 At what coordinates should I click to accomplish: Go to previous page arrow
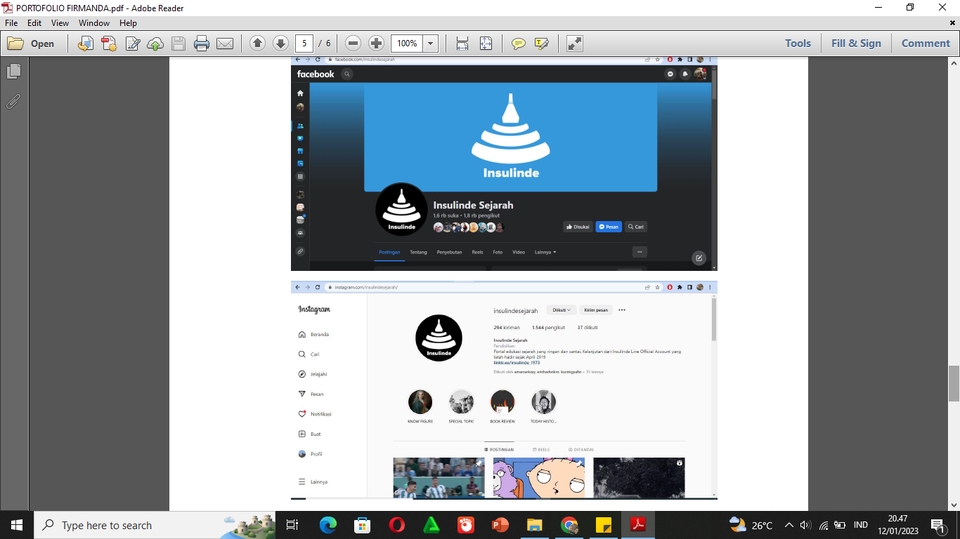click(x=258, y=43)
